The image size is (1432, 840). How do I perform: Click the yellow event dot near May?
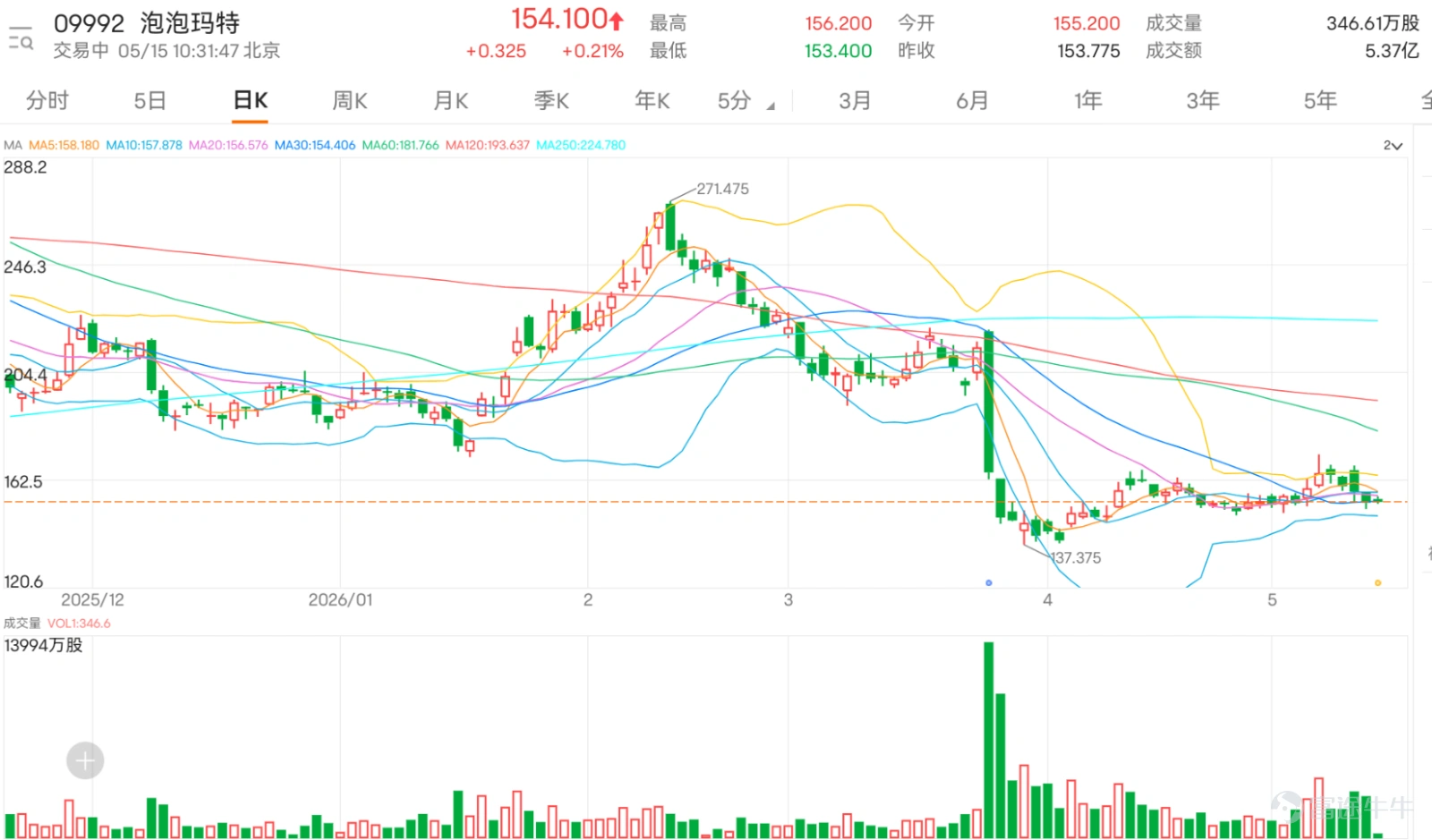click(1377, 582)
